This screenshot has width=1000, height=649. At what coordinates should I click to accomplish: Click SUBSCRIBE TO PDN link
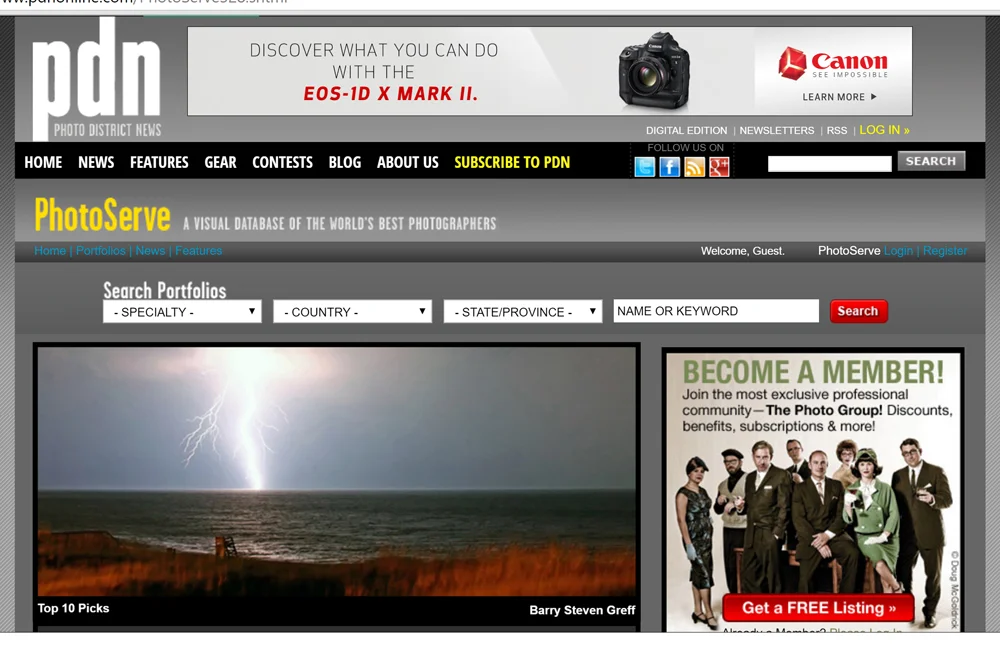click(x=512, y=163)
